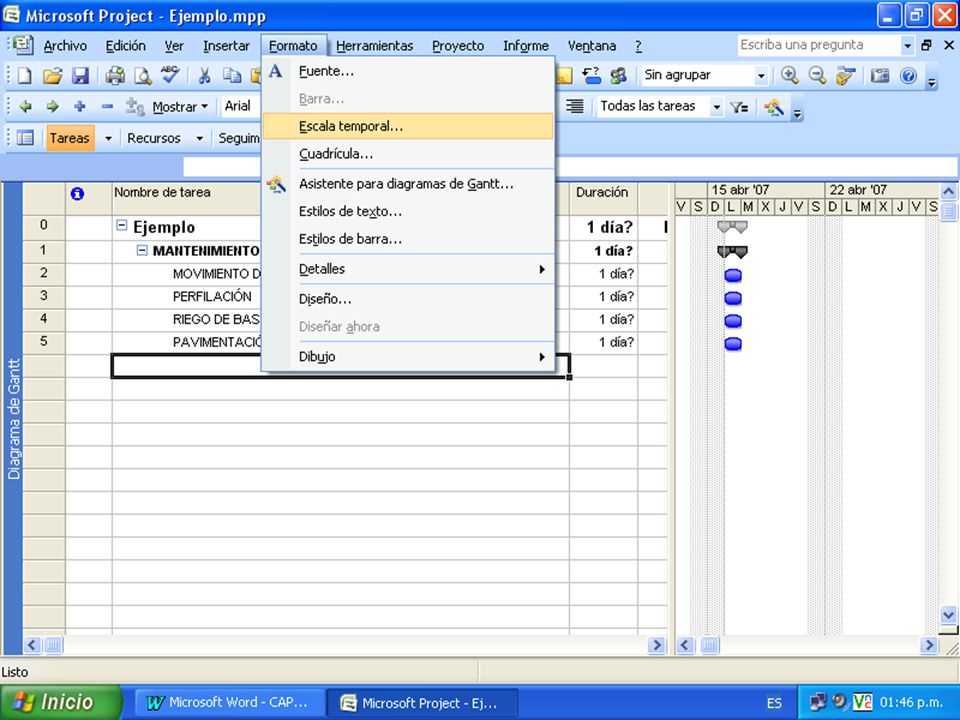Screen dimensions: 960x720
Task: Click the Copy Picture camera icon
Action: (880, 75)
